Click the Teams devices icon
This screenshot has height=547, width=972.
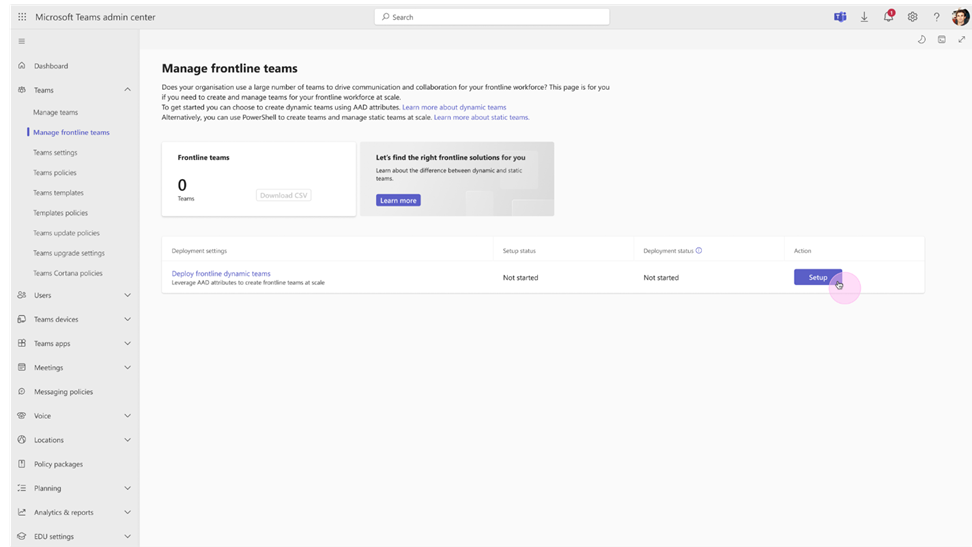22,319
